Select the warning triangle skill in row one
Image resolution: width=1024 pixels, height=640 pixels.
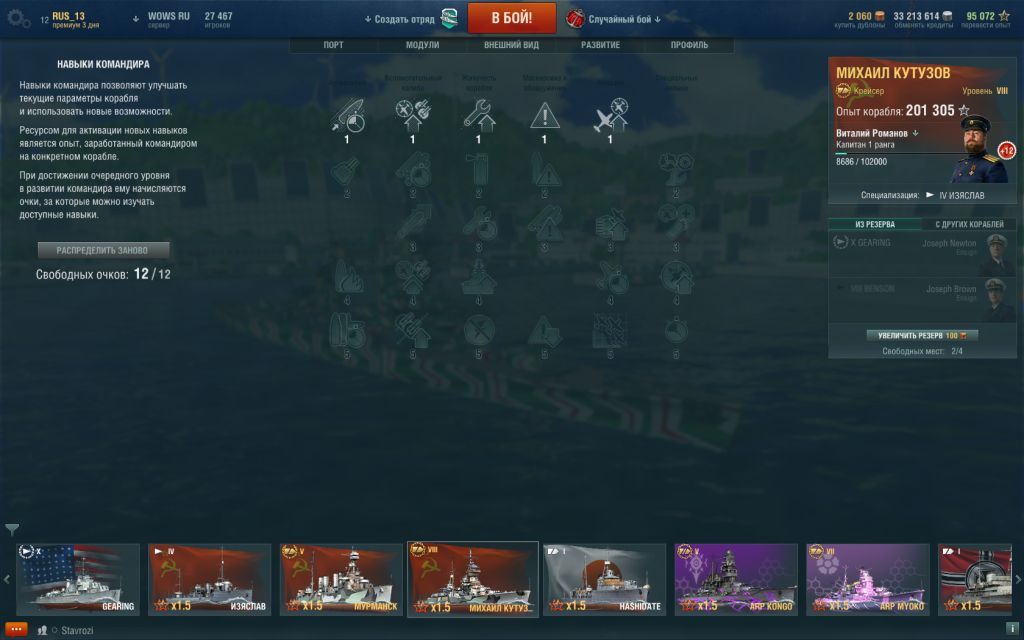point(544,116)
